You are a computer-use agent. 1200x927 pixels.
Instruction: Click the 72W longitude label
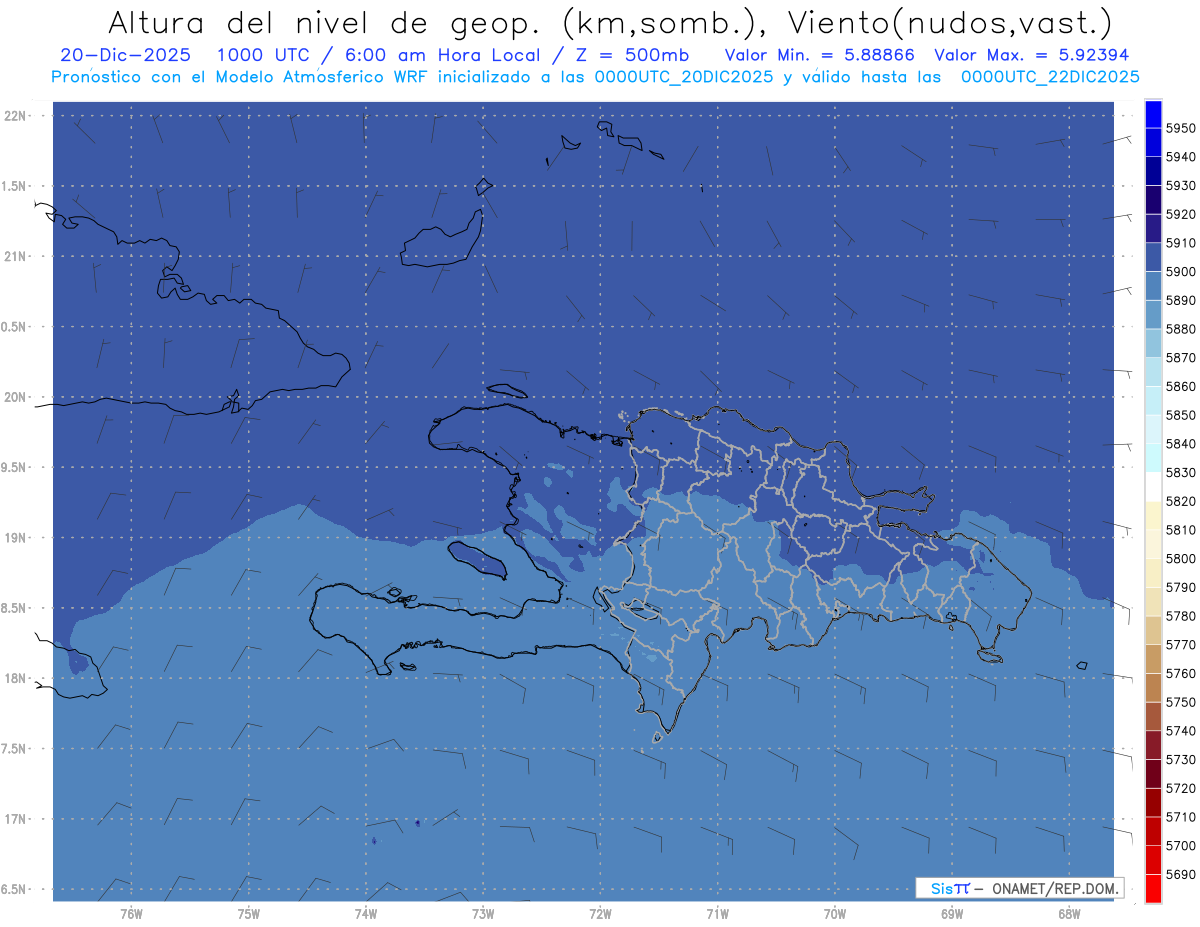[600, 913]
